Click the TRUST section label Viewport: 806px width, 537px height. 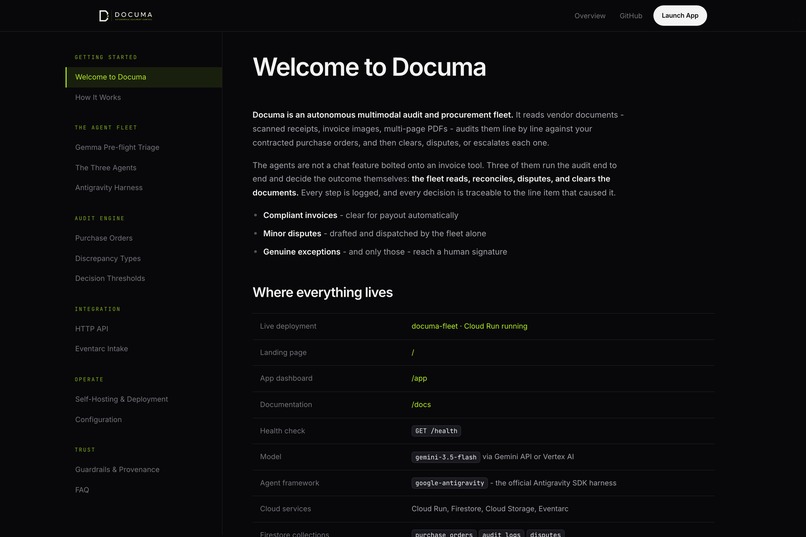pos(85,450)
